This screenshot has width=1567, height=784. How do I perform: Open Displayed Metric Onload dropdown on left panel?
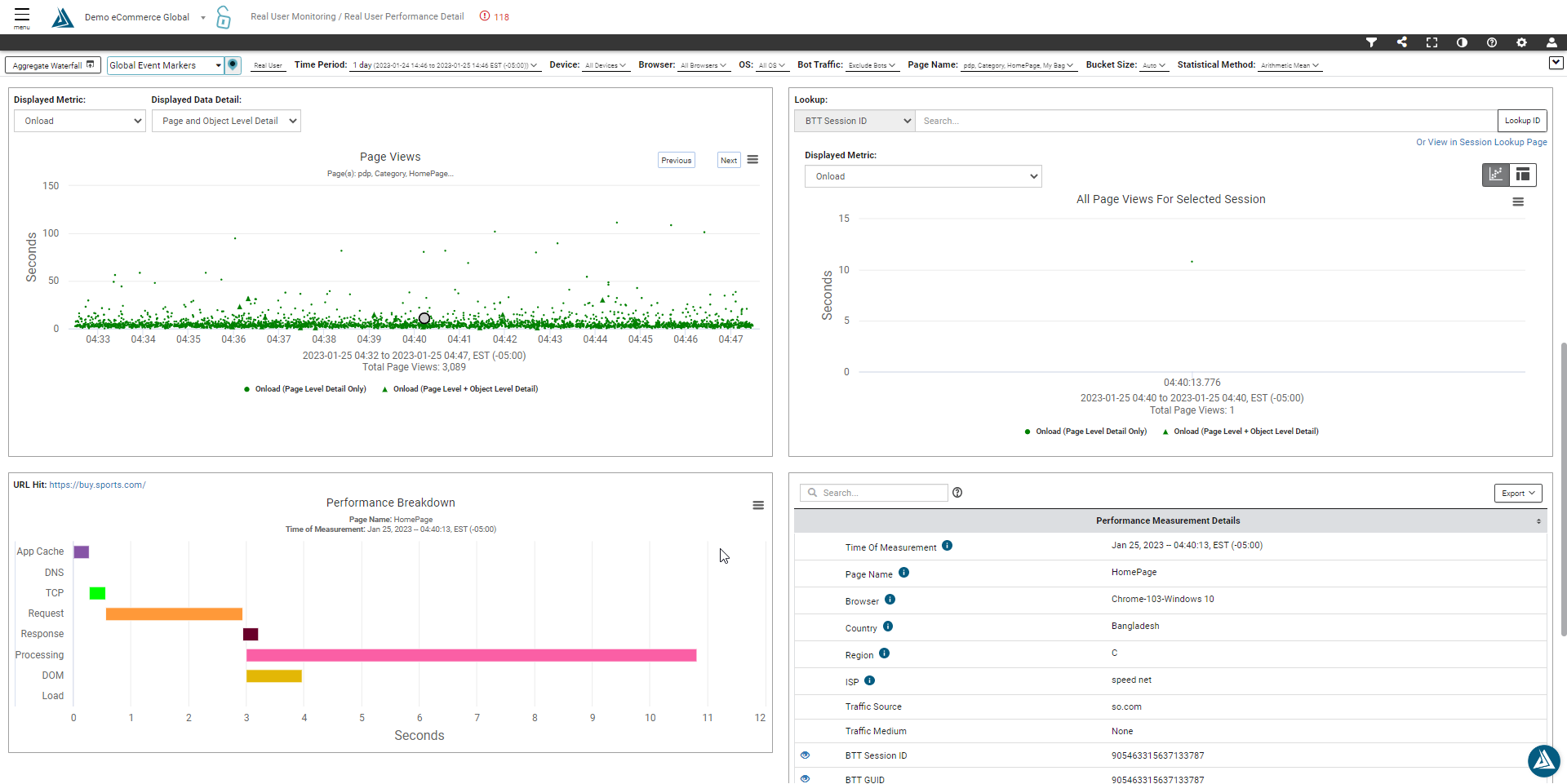click(80, 121)
